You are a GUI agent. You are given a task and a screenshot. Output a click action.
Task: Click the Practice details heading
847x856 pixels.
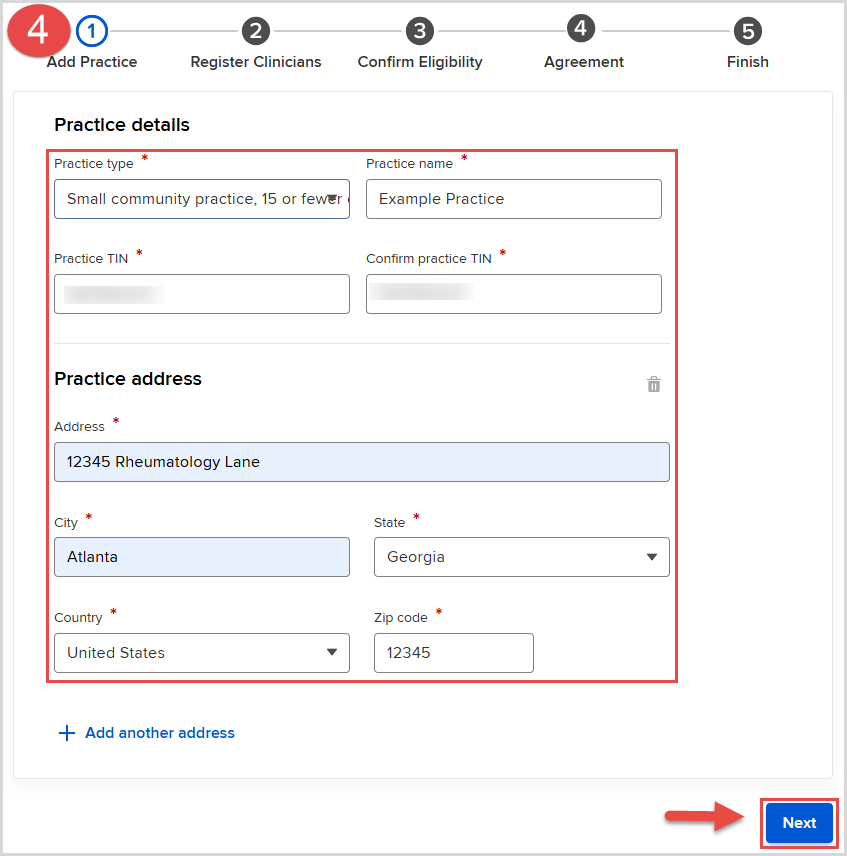[x=122, y=124]
